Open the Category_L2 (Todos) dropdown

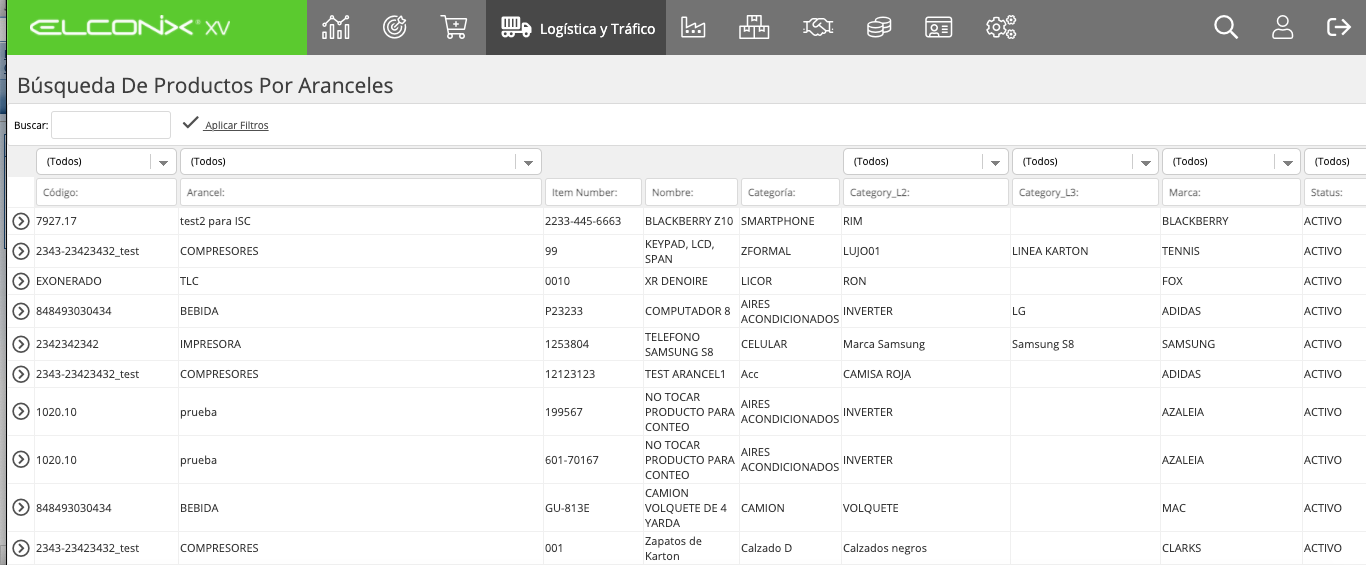click(x=925, y=161)
